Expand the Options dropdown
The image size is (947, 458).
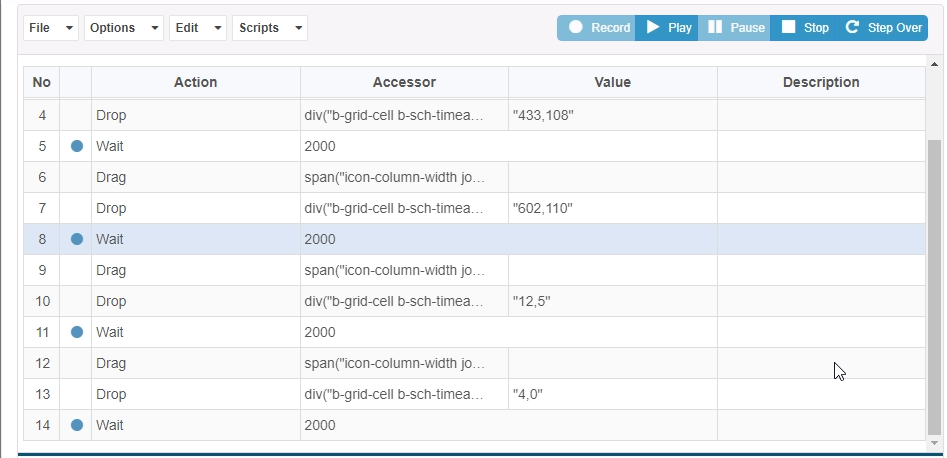pos(125,28)
